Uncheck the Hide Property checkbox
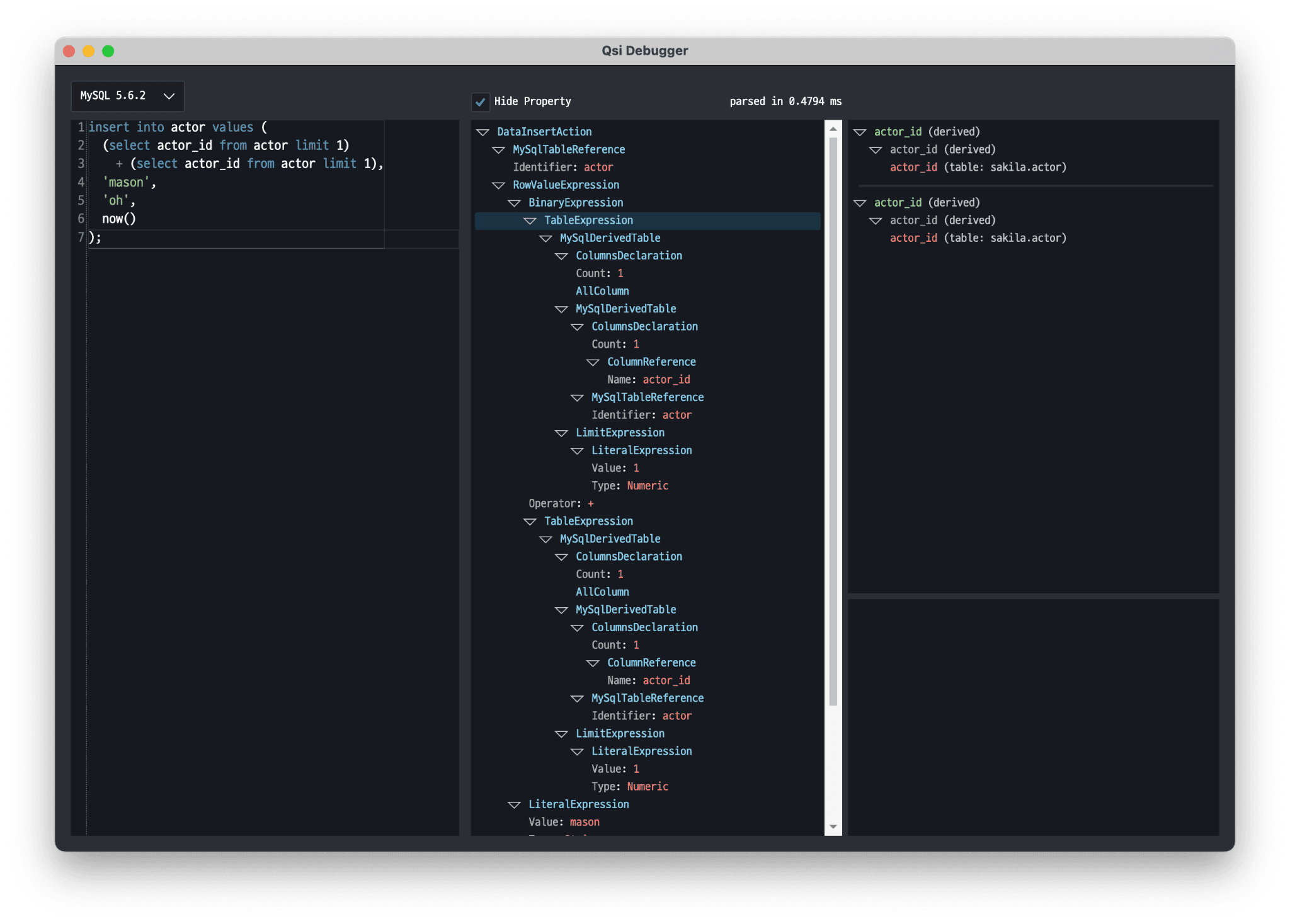The image size is (1290, 924). click(481, 101)
